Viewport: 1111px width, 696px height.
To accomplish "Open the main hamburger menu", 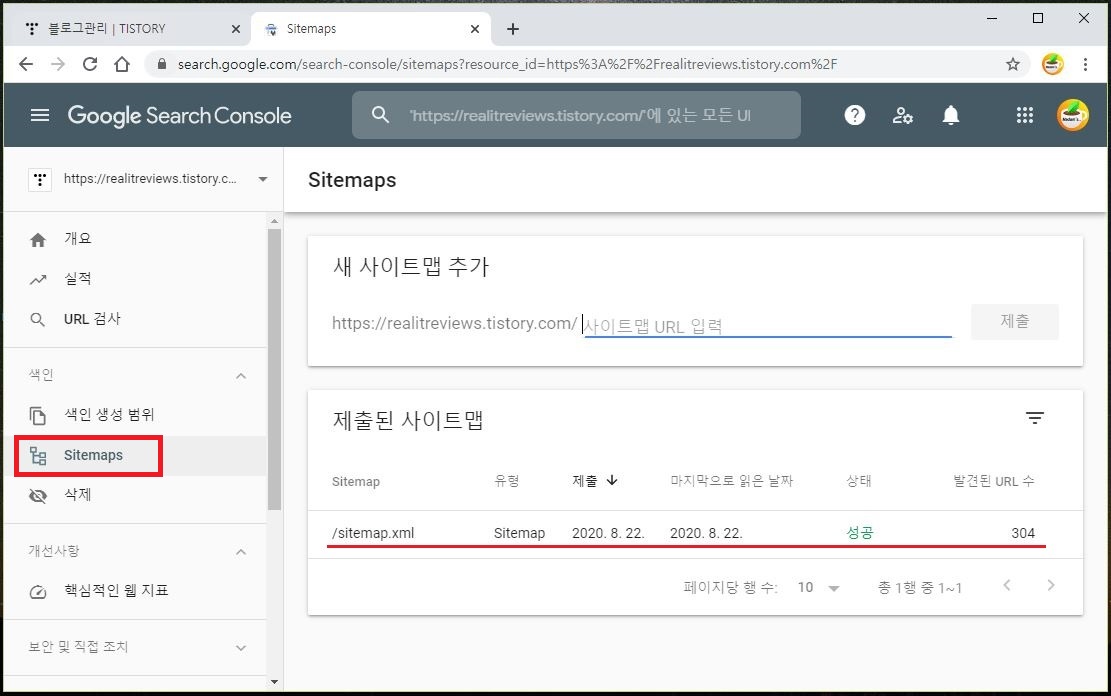I will 40,115.
